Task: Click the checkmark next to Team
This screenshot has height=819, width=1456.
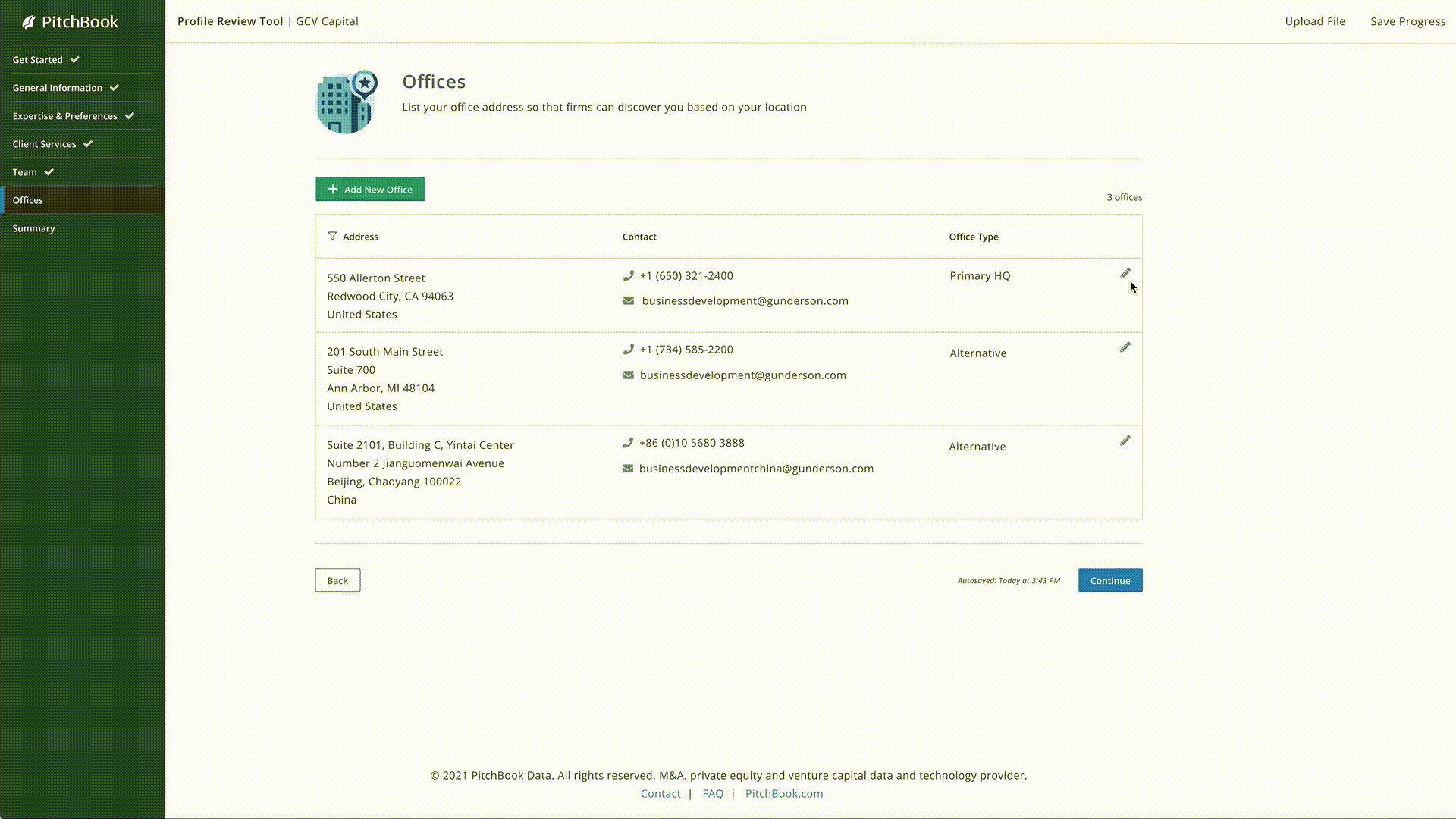Action: tap(49, 171)
